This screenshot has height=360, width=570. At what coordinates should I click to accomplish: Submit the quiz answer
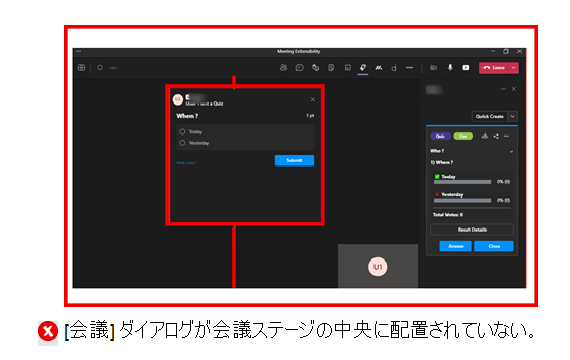click(x=294, y=160)
